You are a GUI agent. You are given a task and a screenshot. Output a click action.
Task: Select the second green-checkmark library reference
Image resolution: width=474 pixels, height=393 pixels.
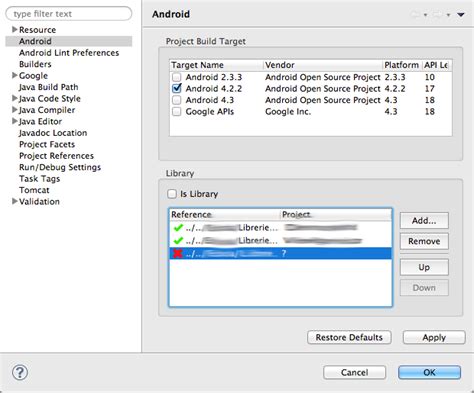(280, 240)
